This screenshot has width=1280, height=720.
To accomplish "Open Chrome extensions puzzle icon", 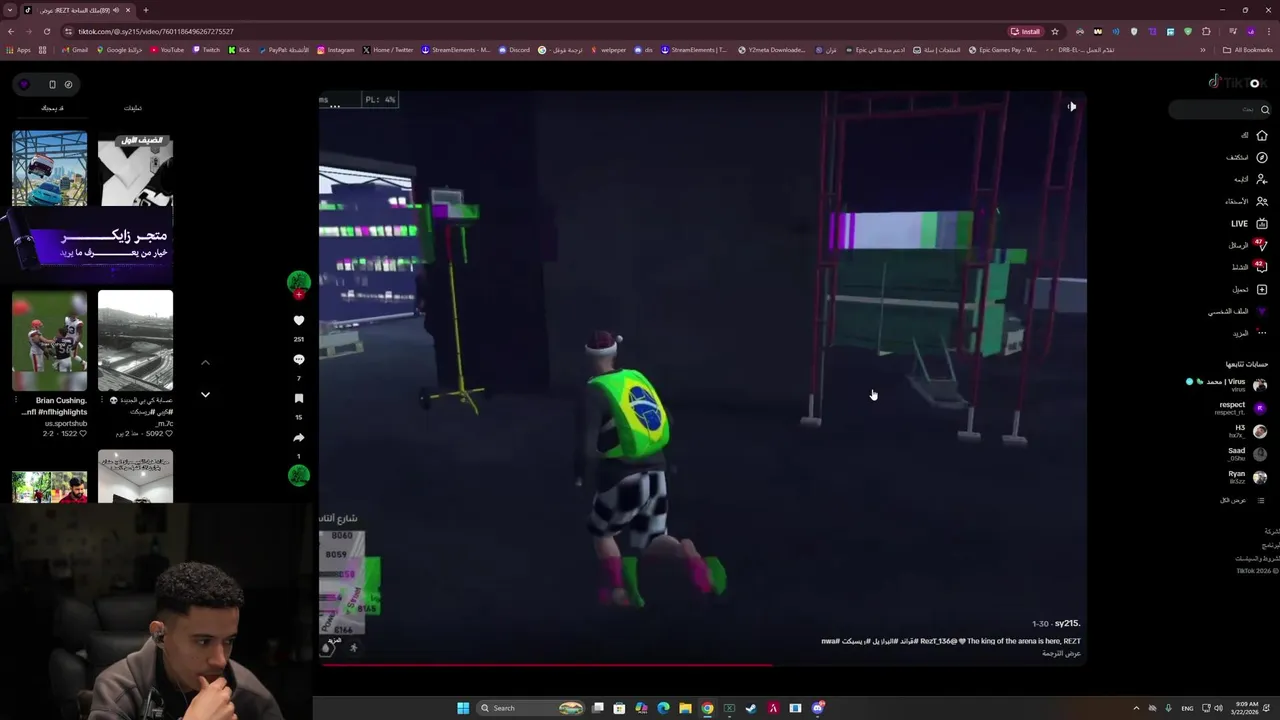I will pyautogui.click(x=1206, y=31).
